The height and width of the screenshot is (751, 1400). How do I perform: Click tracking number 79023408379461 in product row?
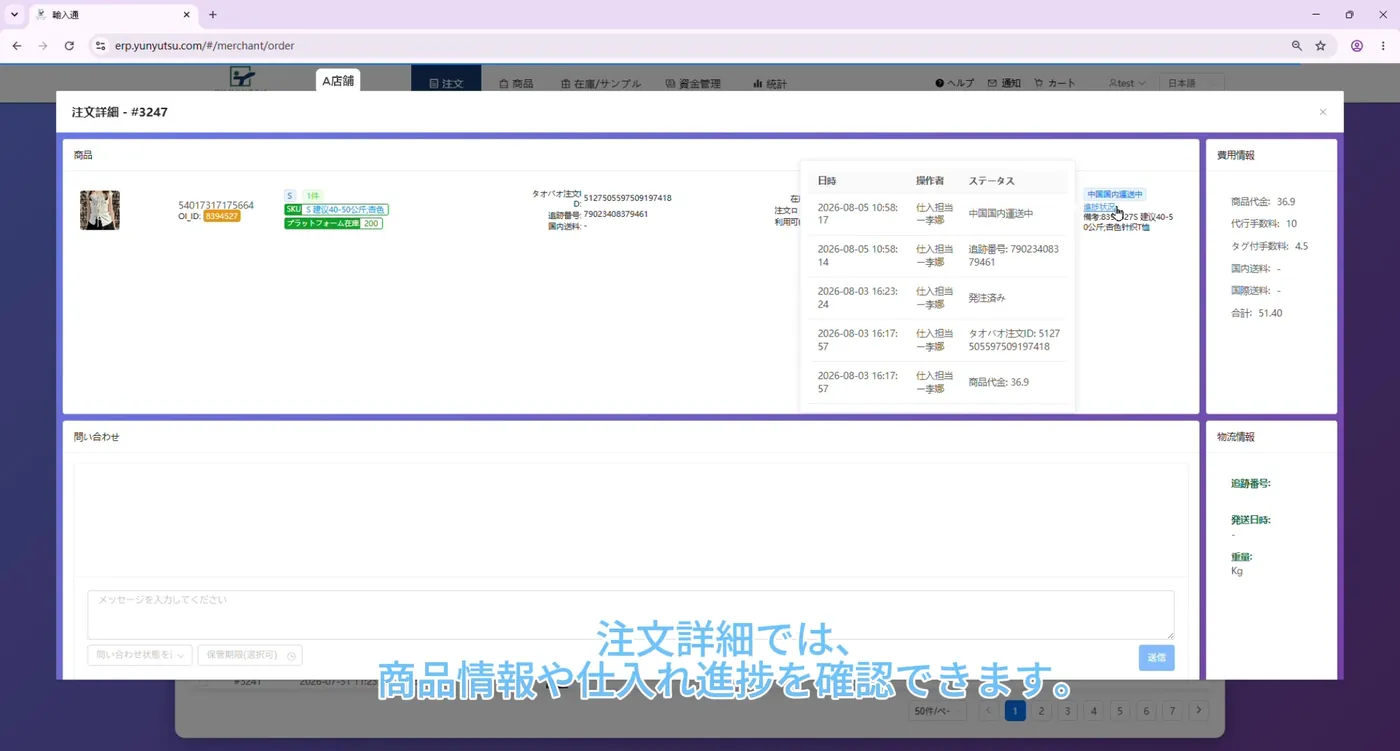point(615,214)
